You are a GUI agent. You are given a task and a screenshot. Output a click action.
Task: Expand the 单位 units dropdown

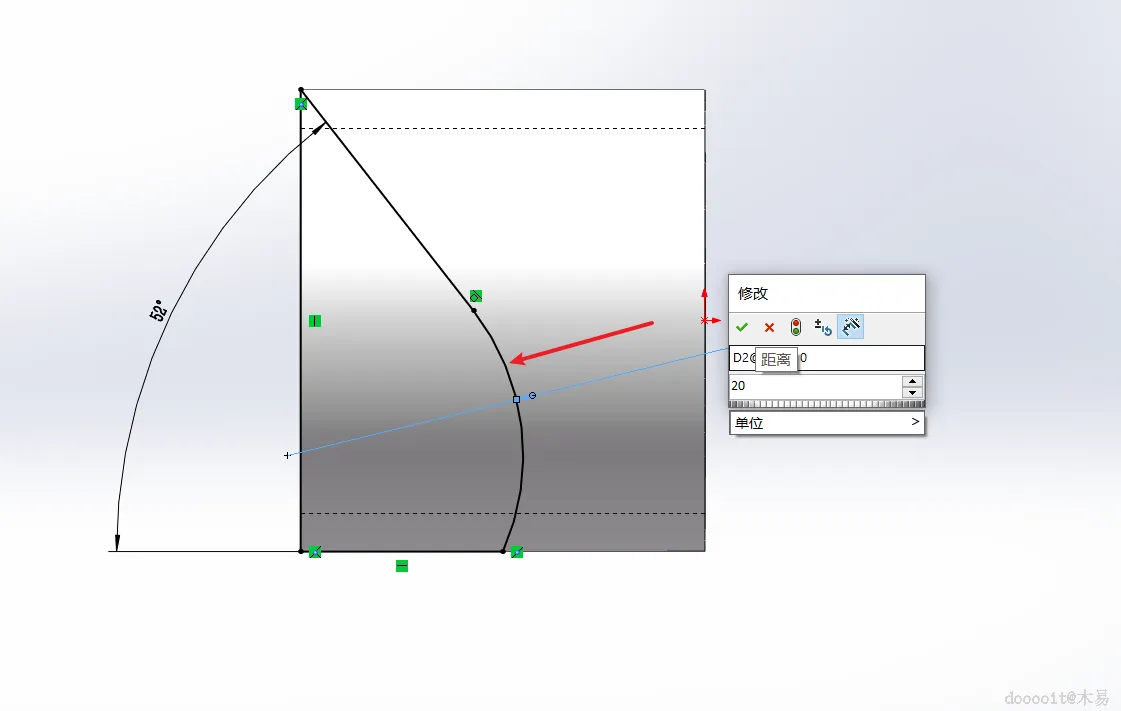(x=826, y=422)
